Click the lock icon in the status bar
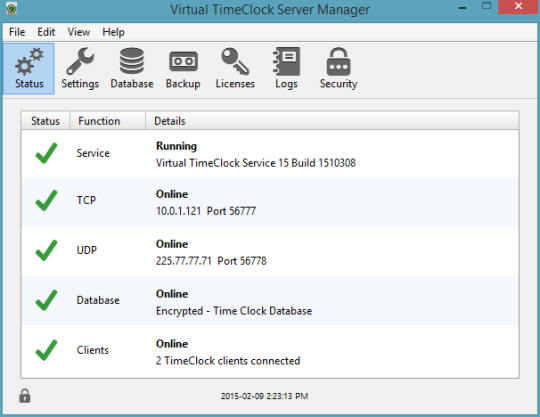 tap(24, 396)
